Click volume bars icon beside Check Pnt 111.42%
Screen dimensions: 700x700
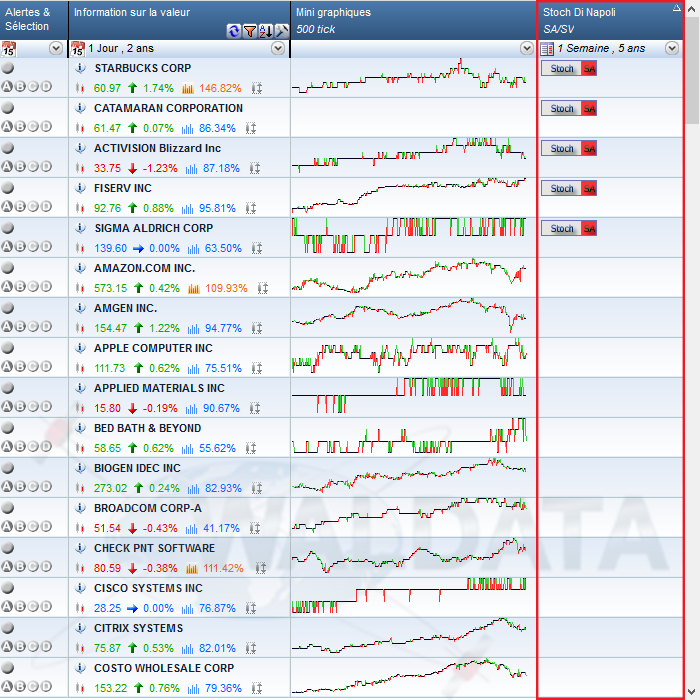click(x=192, y=568)
